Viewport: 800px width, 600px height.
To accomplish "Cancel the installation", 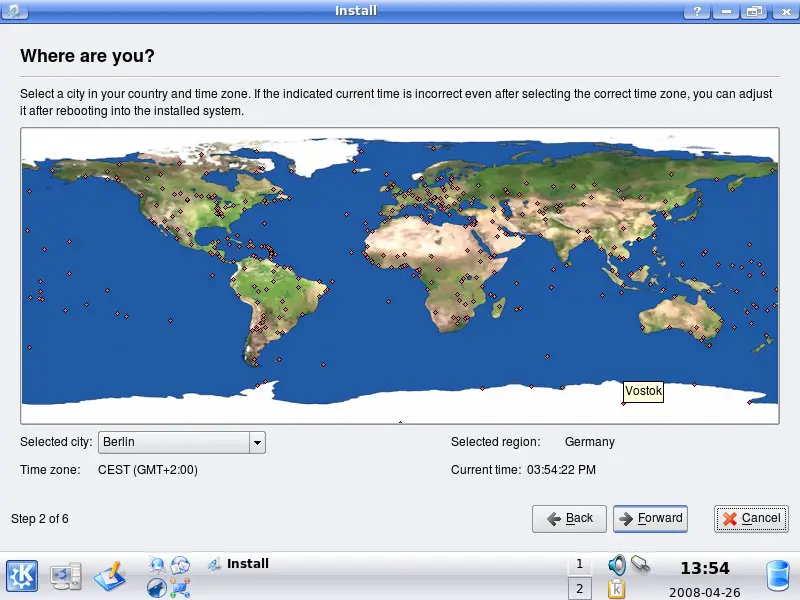I will 751,518.
